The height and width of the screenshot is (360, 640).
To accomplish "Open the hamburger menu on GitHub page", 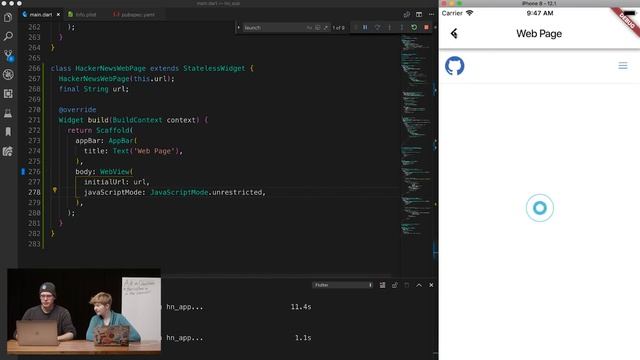I will point(623,66).
